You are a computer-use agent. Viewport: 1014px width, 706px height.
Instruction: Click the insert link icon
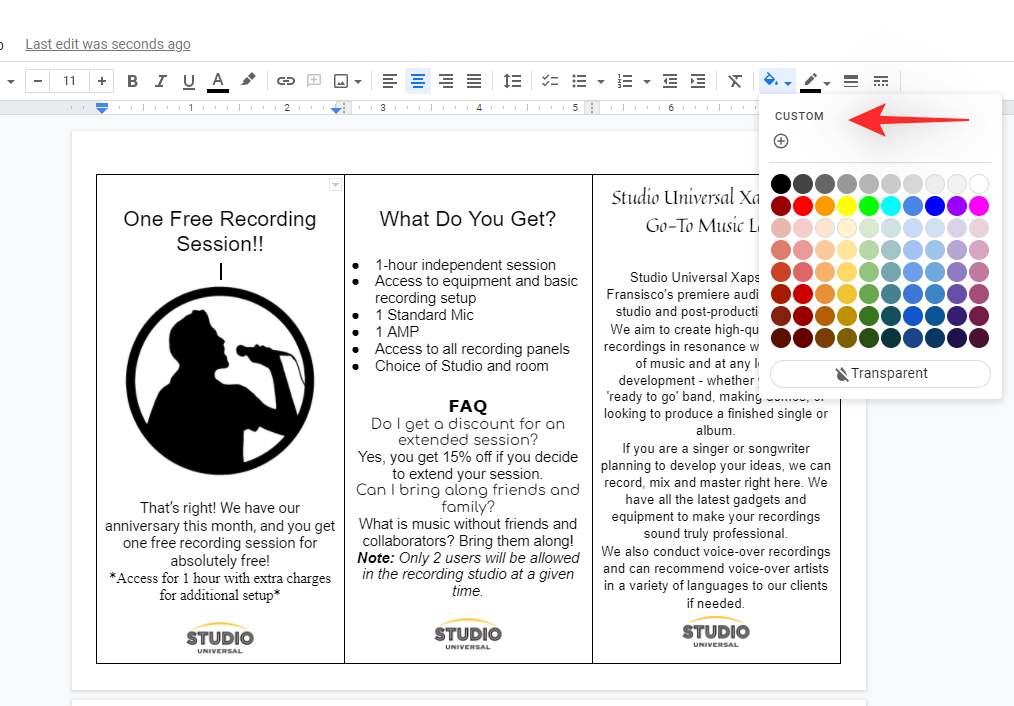[x=286, y=81]
